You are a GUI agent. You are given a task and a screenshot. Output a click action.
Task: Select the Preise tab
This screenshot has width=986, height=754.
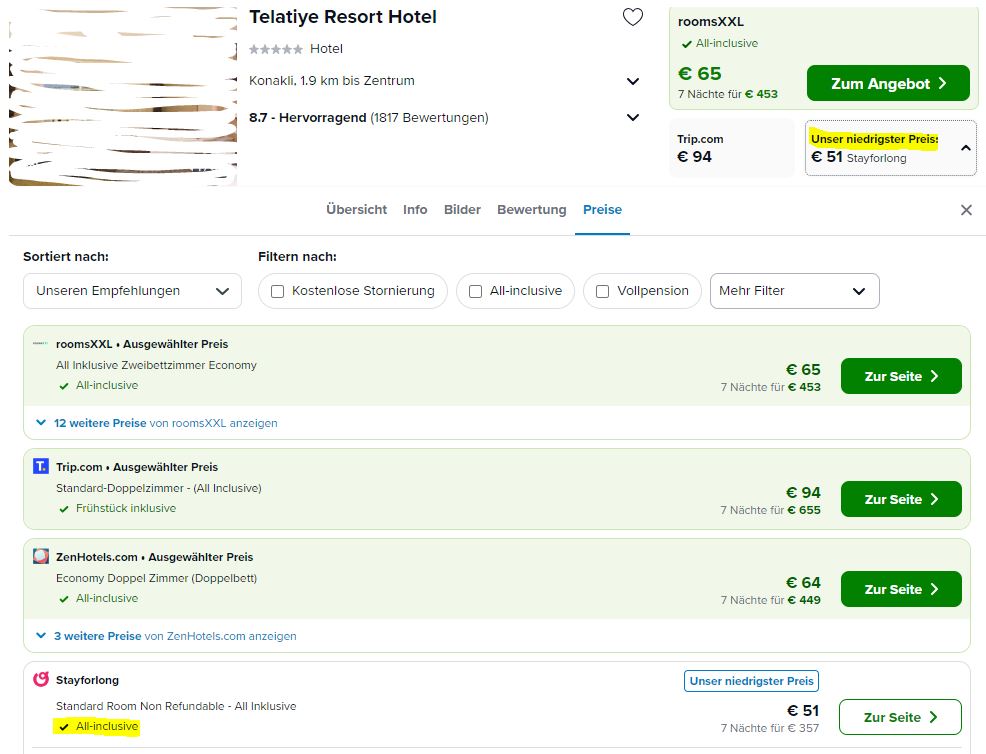602,210
